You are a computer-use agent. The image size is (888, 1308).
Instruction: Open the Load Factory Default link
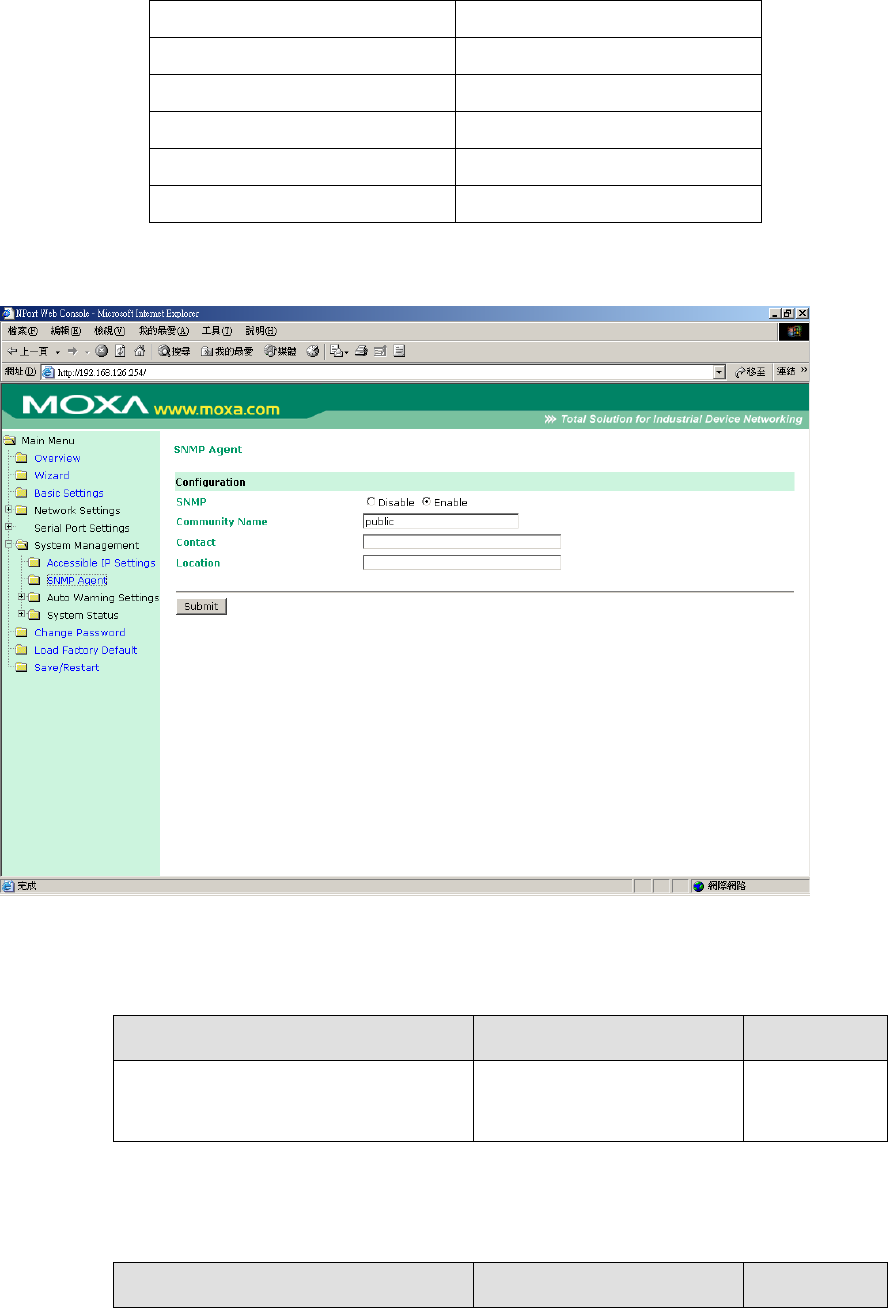[86, 650]
